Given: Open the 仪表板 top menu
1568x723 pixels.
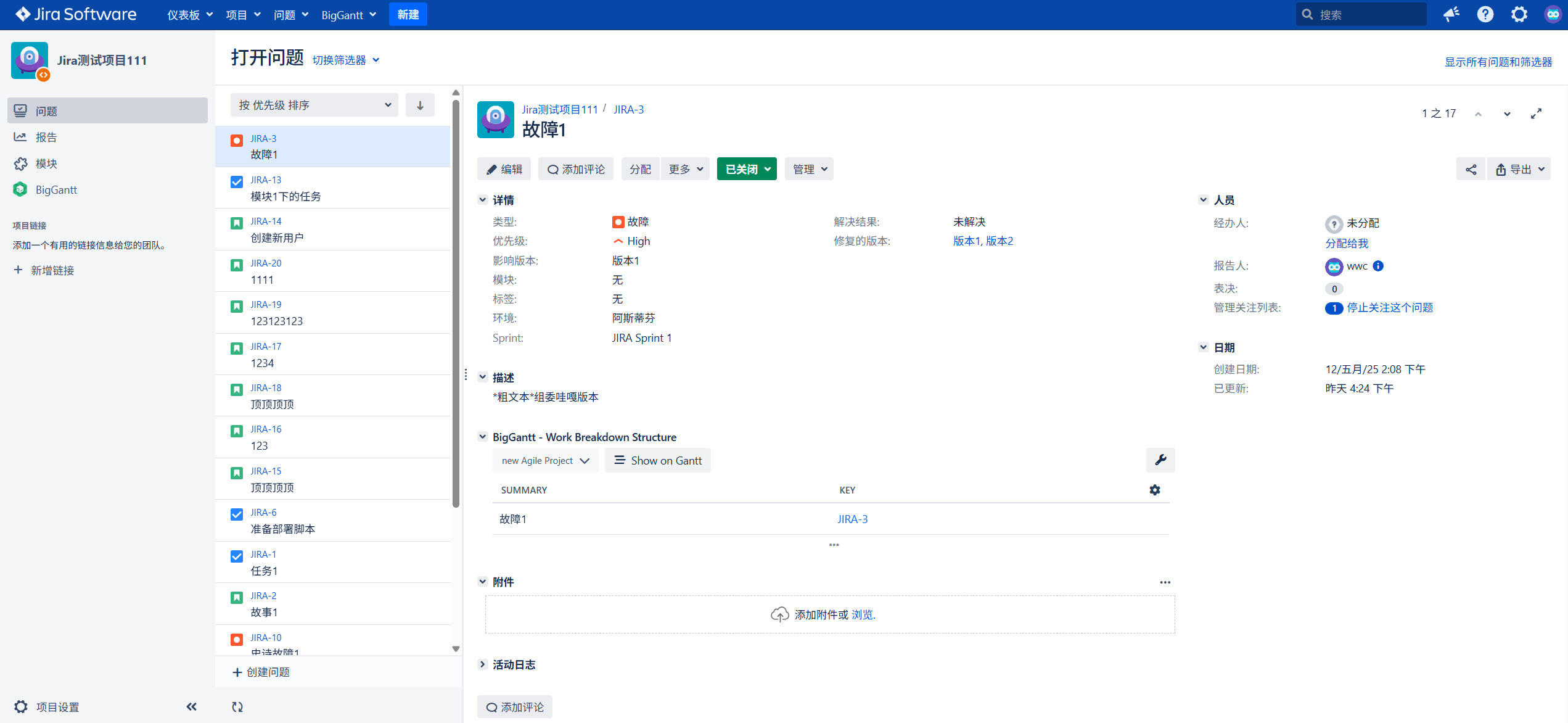Looking at the screenshot, I should [189, 15].
